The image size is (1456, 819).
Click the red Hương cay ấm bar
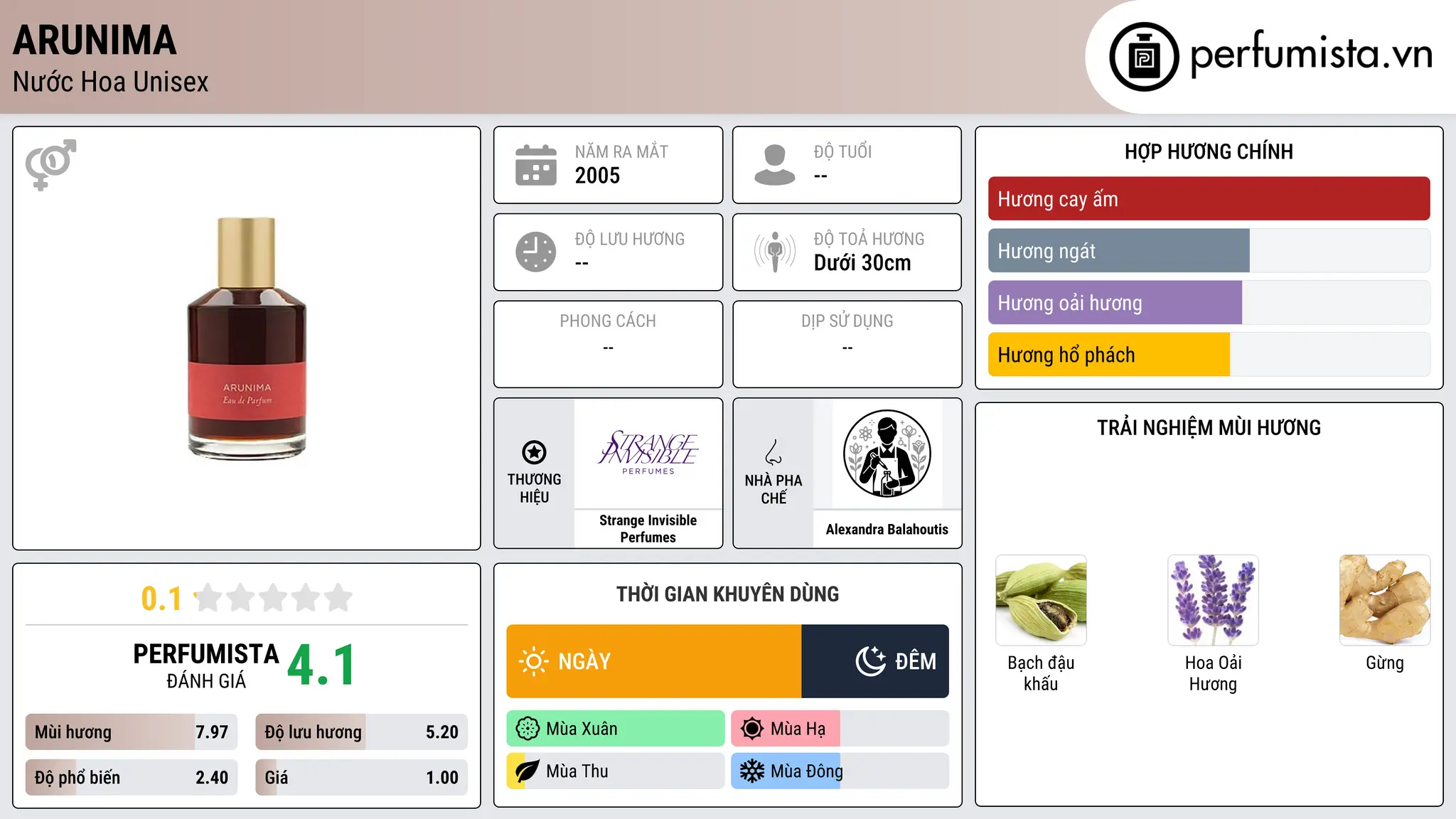click(x=1209, y=199)
